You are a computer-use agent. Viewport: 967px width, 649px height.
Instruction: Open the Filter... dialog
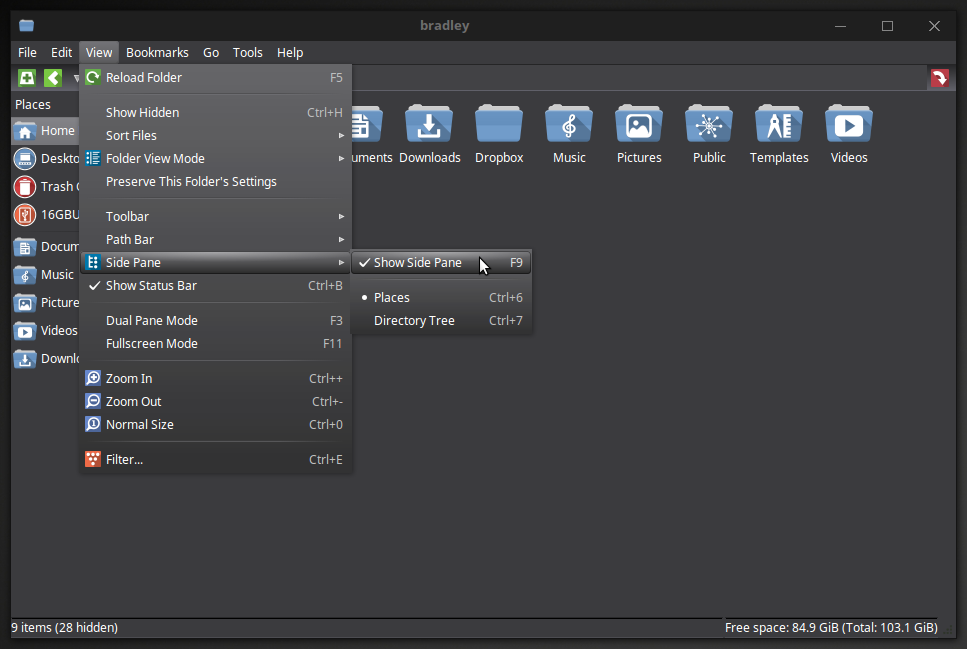pos(124,459)
